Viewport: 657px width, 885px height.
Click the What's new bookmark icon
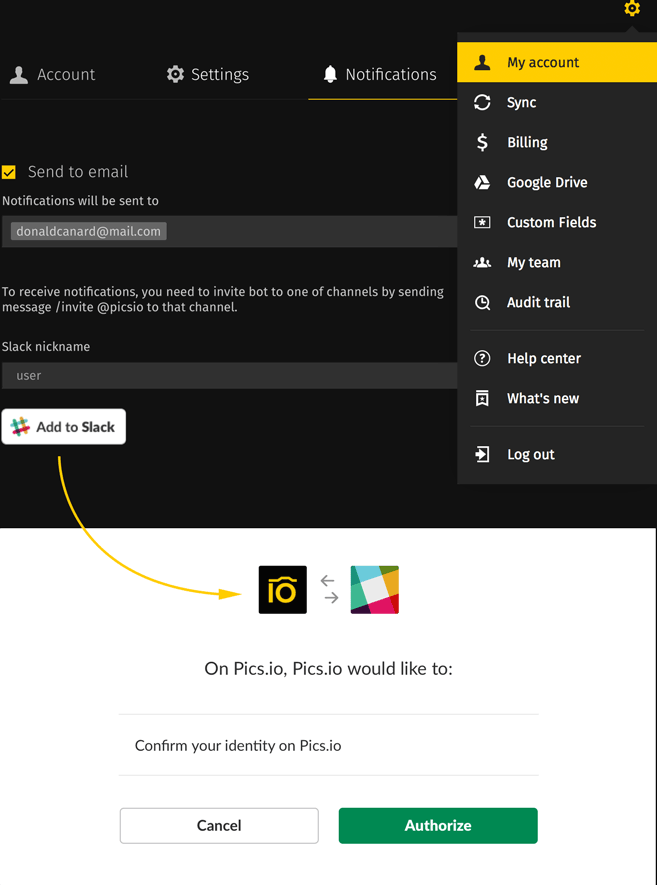coord(482,398)
